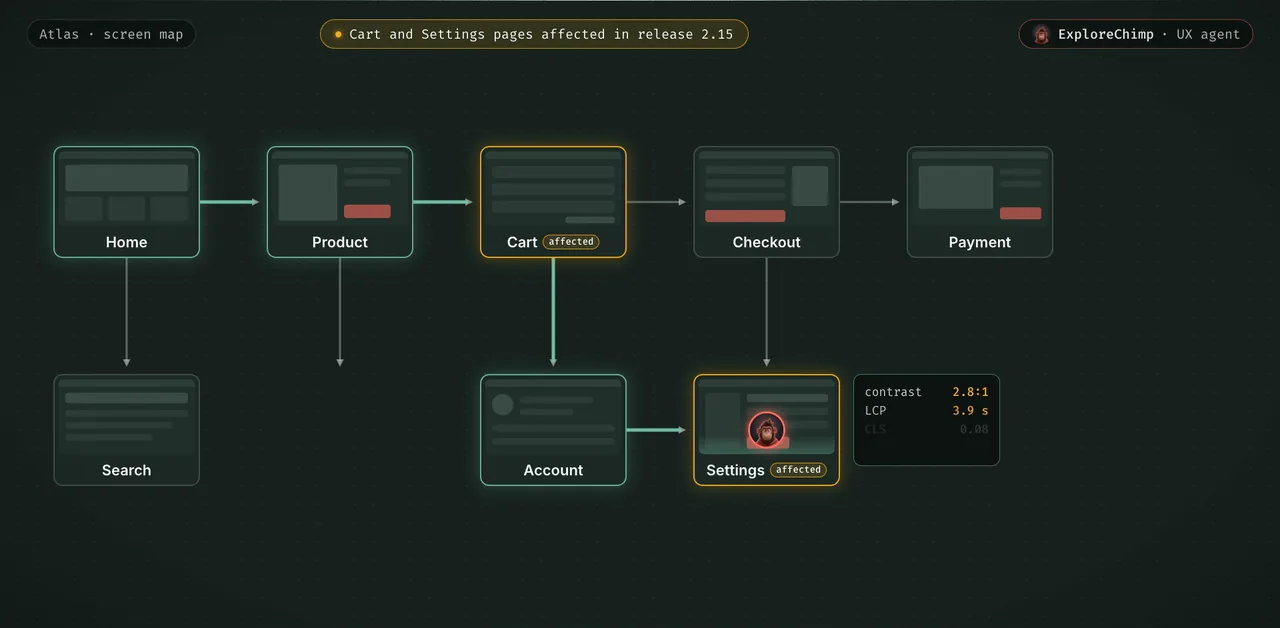This screenshot has width=1280, height=628.
Task: Click the ExploreChimp UX agent badge
Action: pos(1136,34)
